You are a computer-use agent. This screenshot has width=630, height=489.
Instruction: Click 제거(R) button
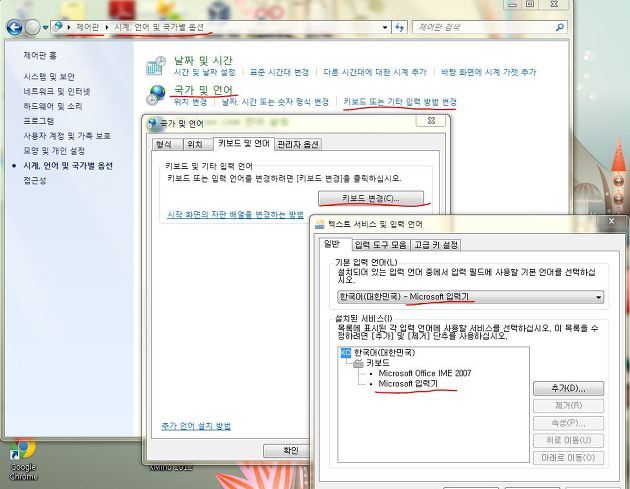pos(569,405)
